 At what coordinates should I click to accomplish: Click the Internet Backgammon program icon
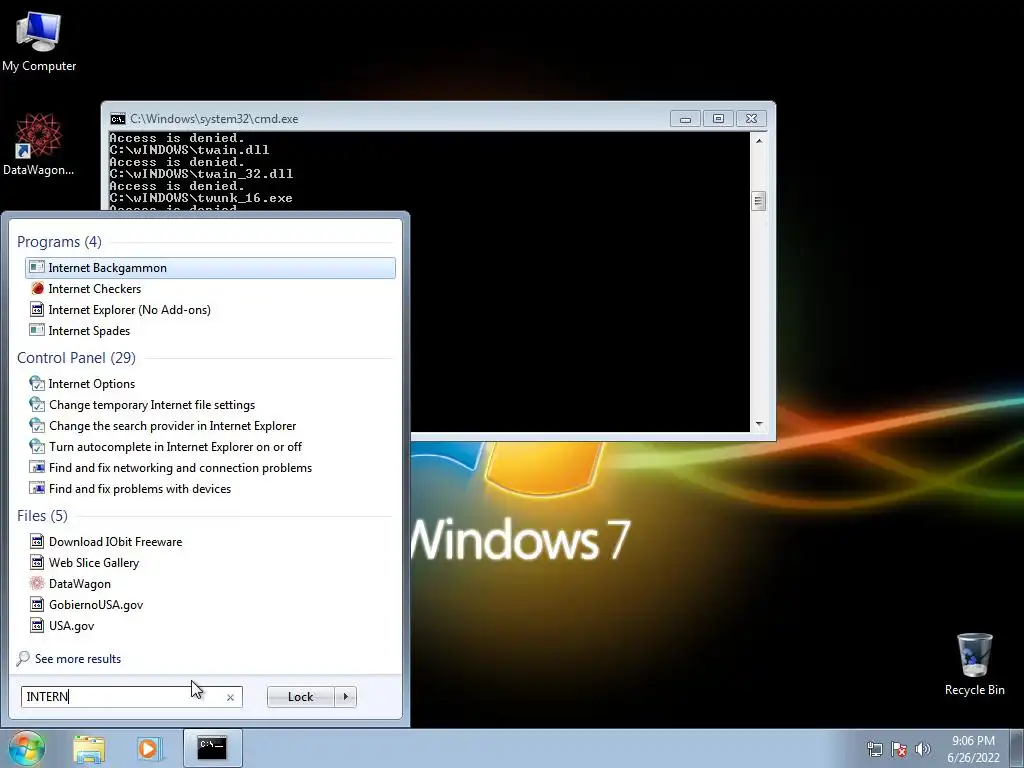click(x=37, y=268)
